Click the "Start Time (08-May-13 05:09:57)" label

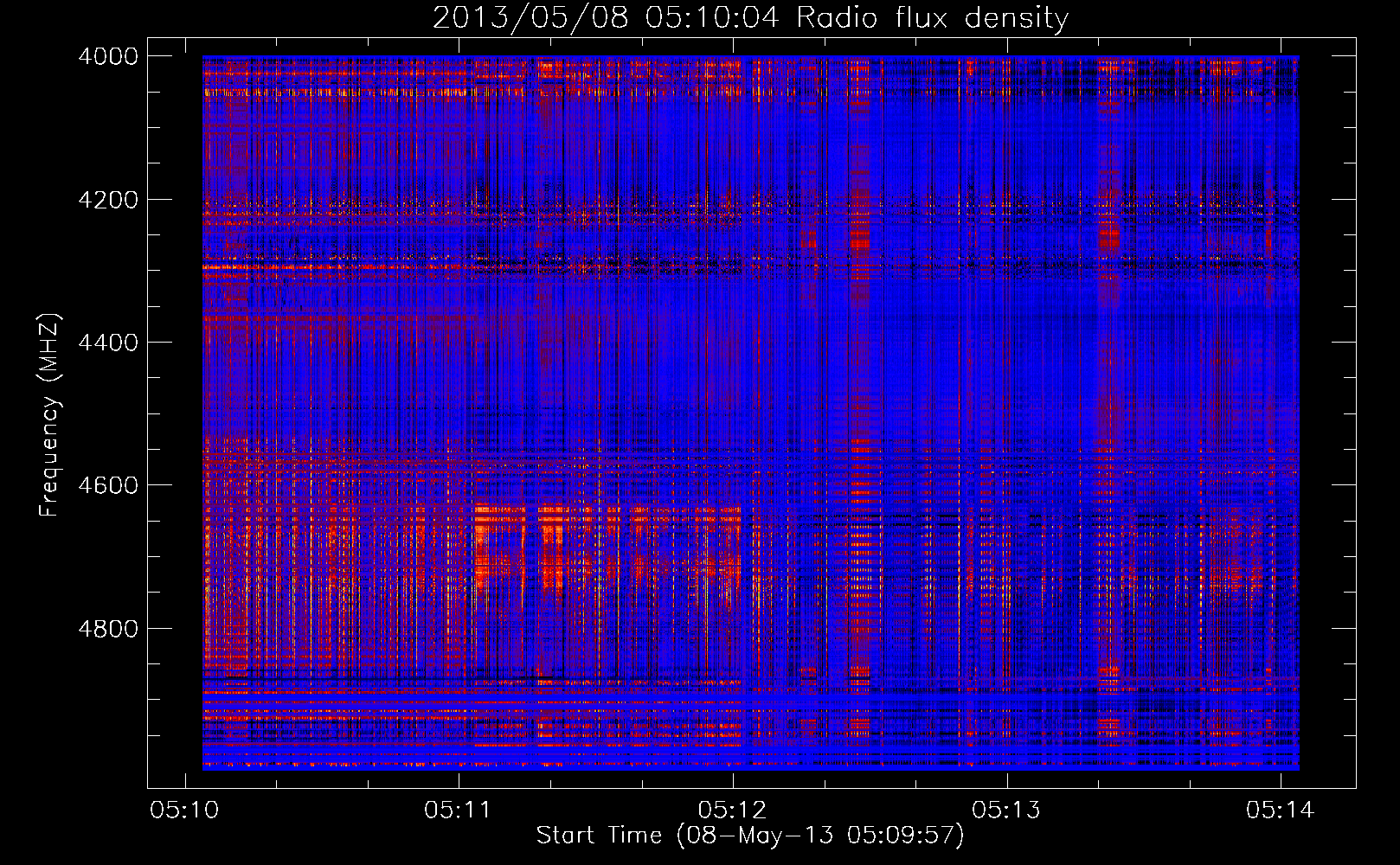coord(750,836)
